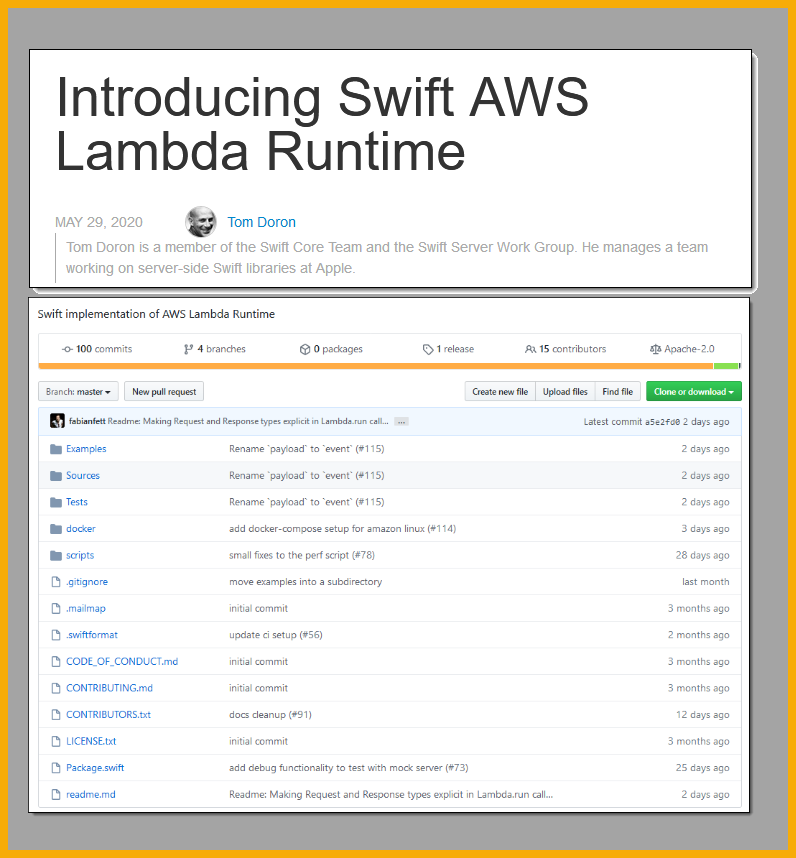Open the 0 packages tab
Image resolution: width=796 pixels, height=858 pixels.
[332, 349]
